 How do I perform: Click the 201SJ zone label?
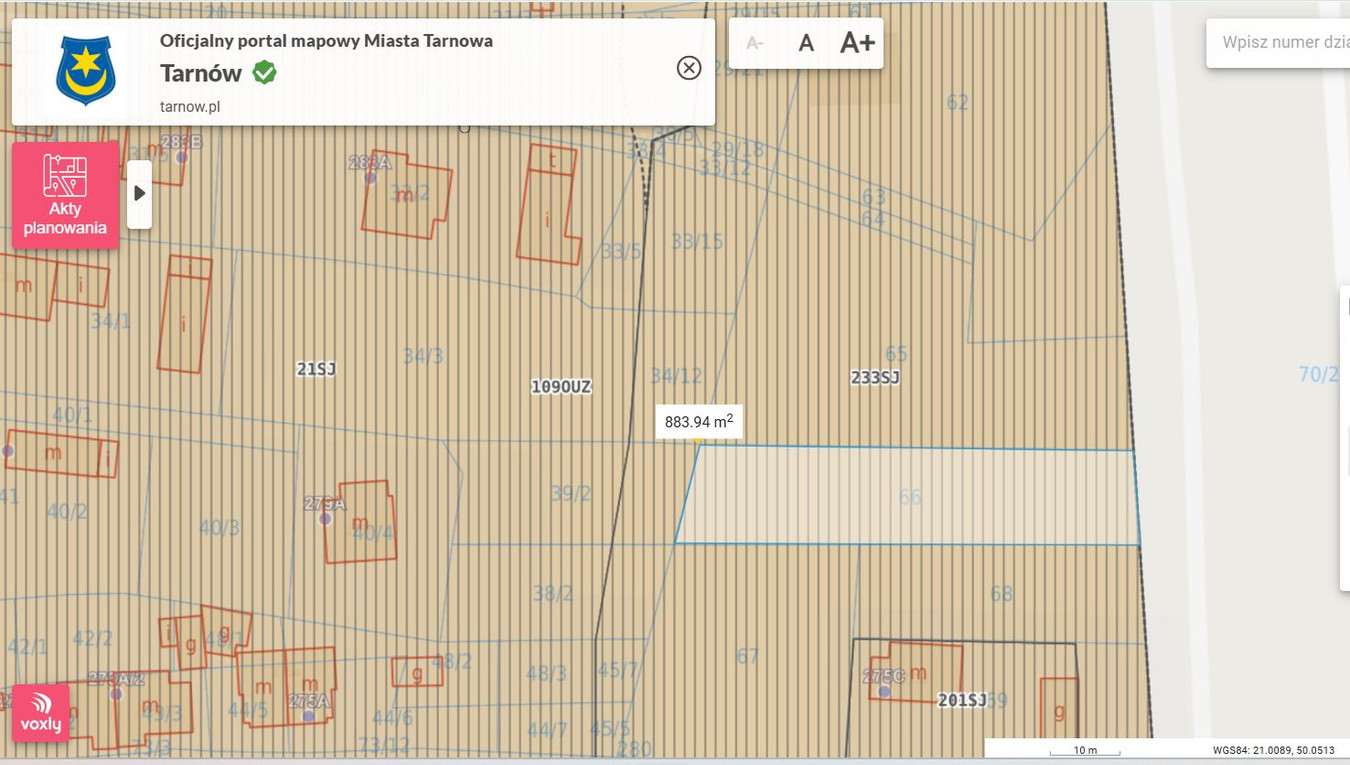[x=962, y=700]
